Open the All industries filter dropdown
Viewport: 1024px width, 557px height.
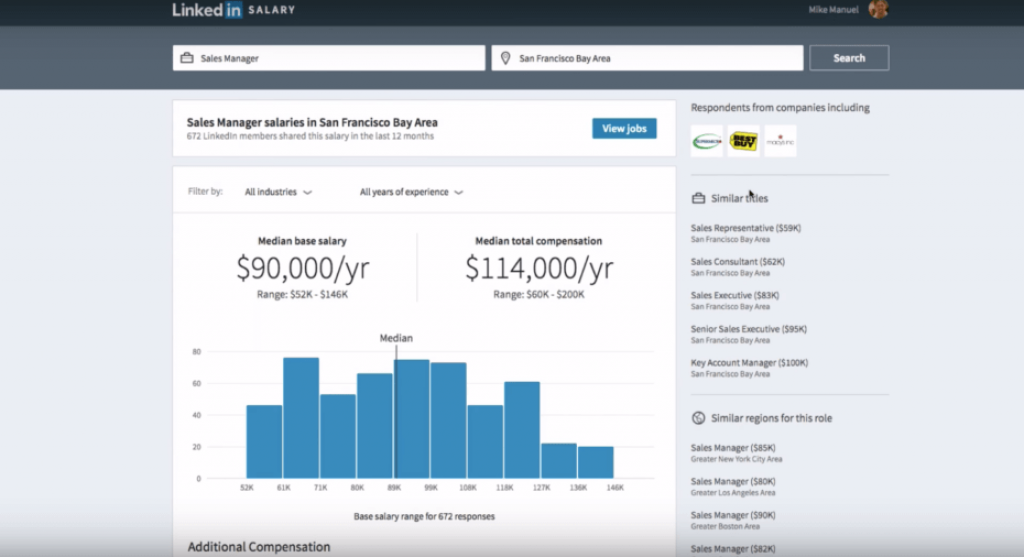coord(278,192)
